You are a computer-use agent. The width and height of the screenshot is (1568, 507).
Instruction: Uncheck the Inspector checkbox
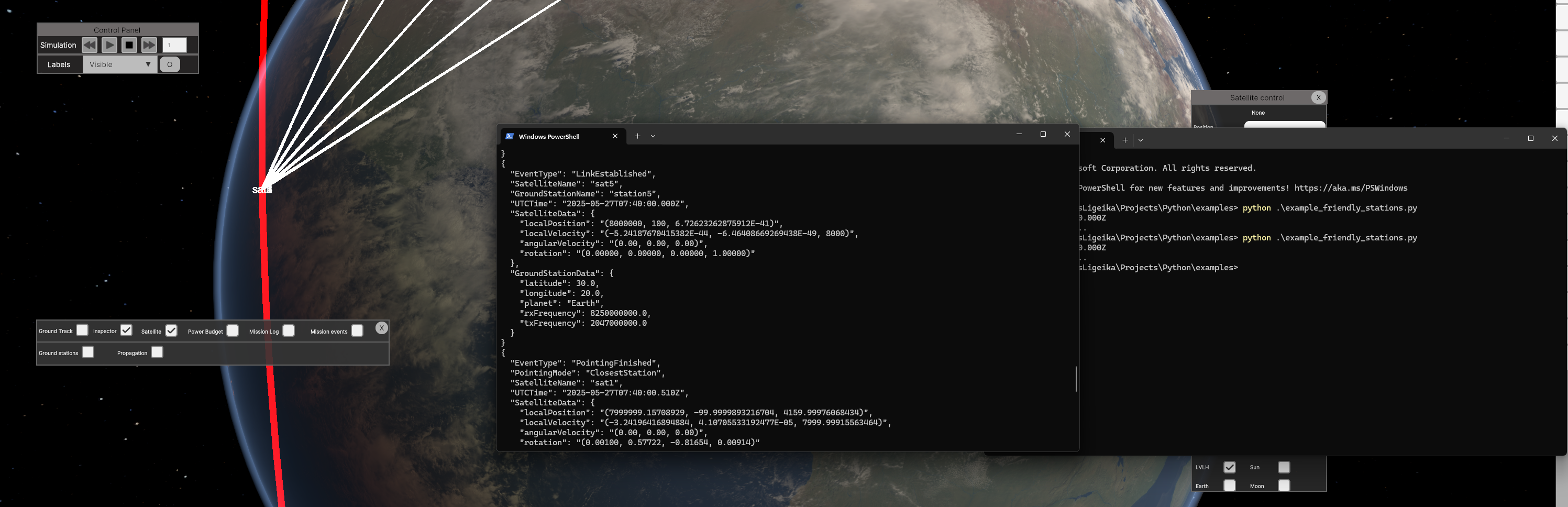[126, 330]
